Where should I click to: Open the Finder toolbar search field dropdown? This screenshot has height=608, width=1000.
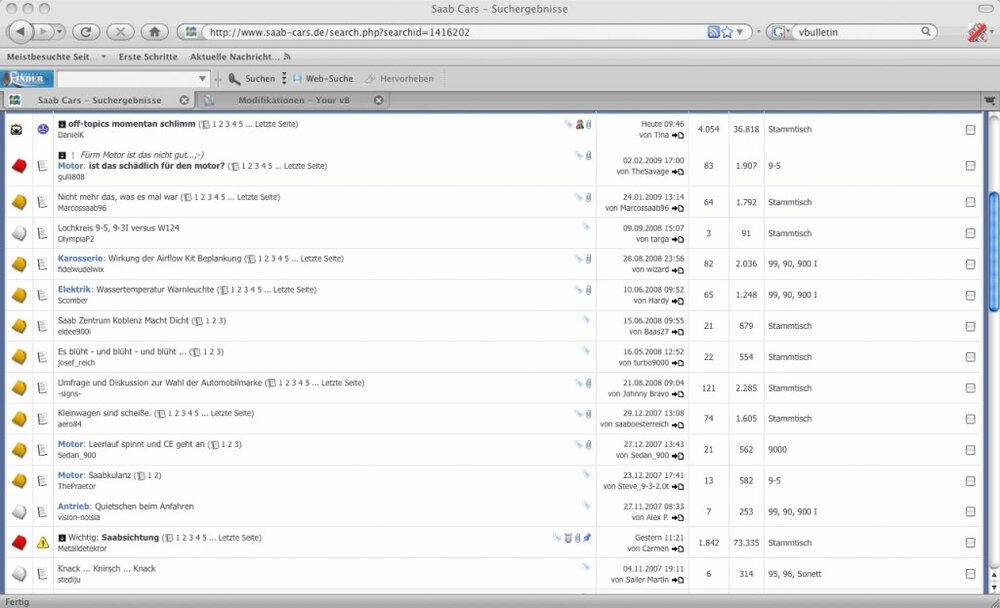coord(202,78)
